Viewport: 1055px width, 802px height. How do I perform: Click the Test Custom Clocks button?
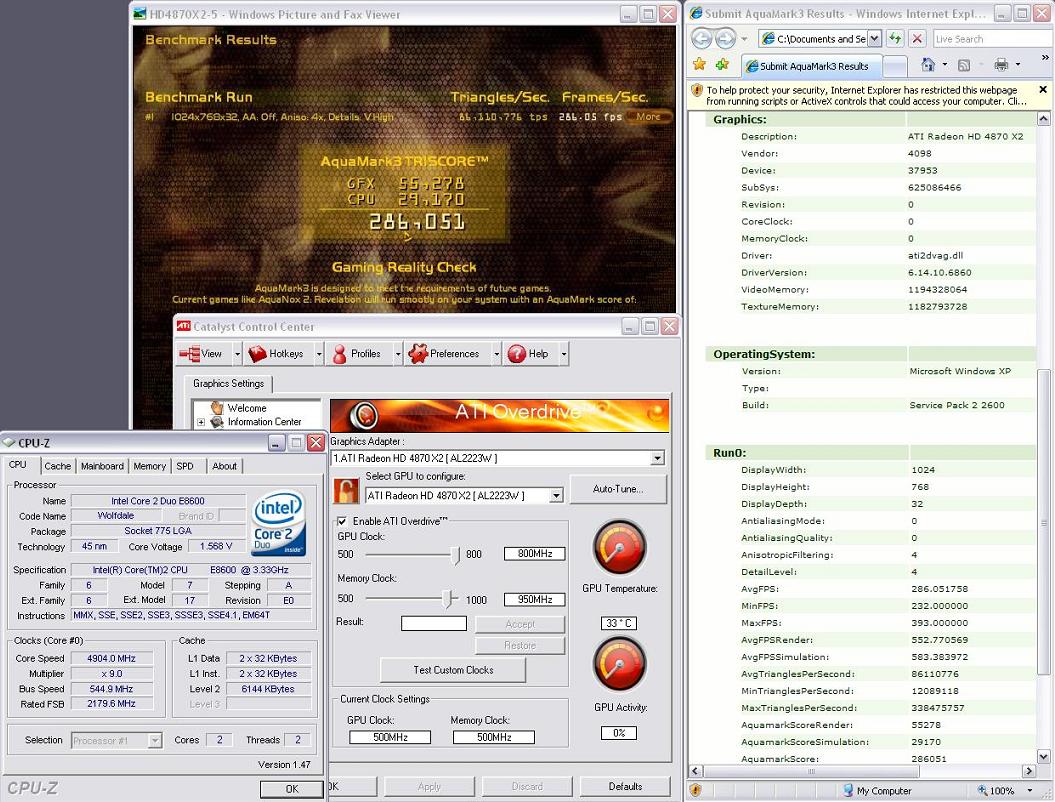pyautogui.click(x=453, y=670)
